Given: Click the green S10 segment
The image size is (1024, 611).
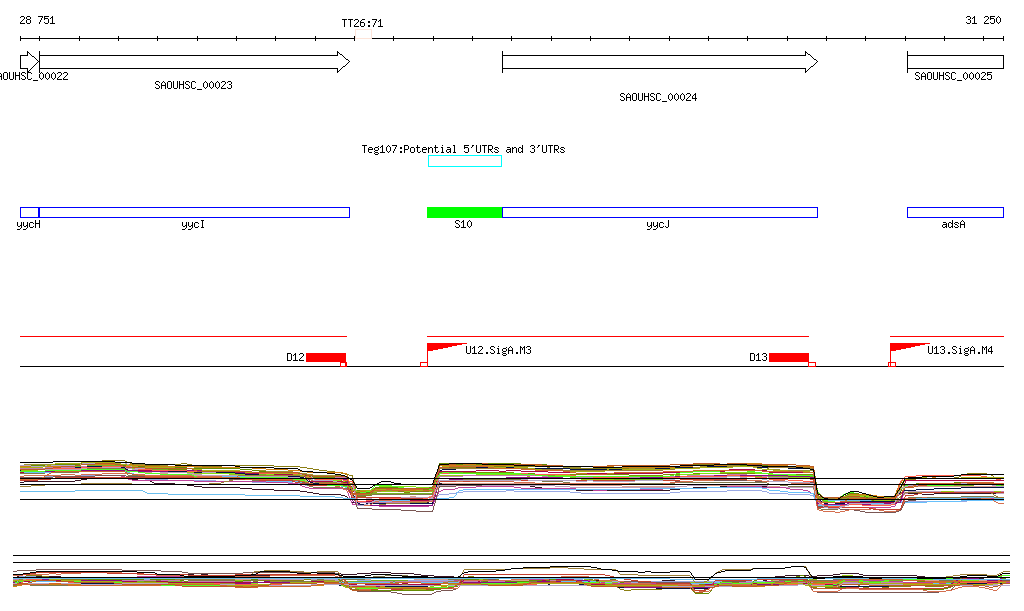Looking at the screenshot, I should point(464,212).
